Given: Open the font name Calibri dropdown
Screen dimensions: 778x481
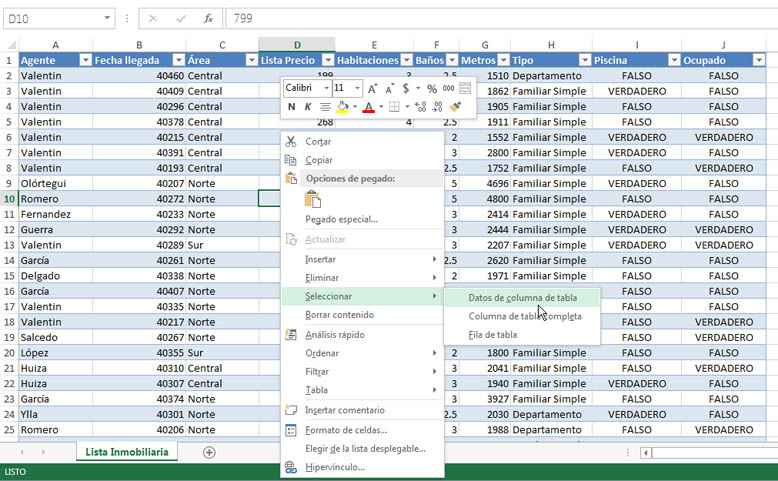Looking at the screenshot, I should tap(324, 89).
